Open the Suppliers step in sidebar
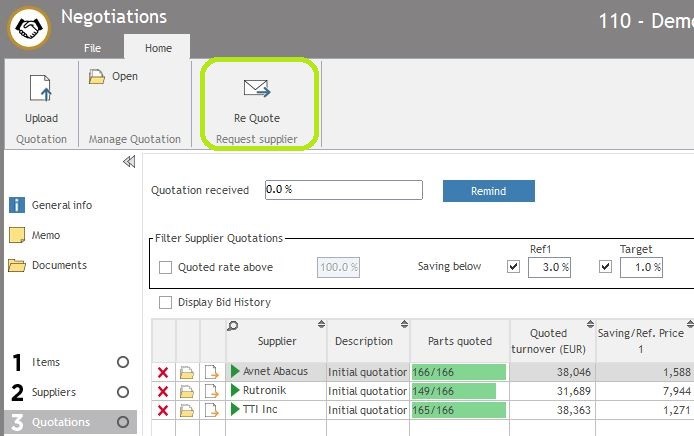Image resolution: width=694 pixels, height=436 pixels. pyautogui.click(x=54, y=392)
